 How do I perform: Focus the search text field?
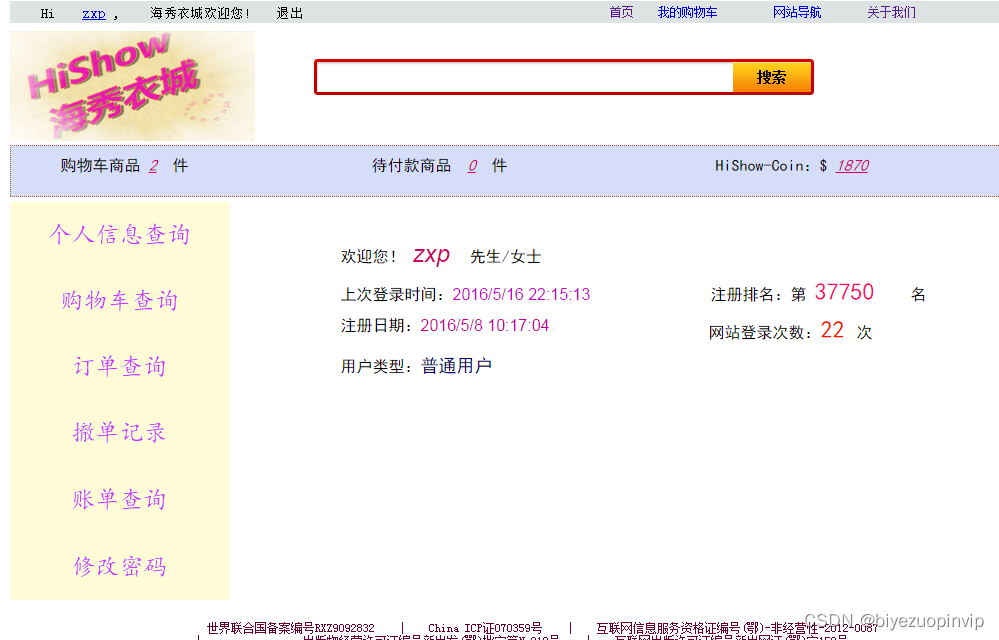[x=524, y=77]
